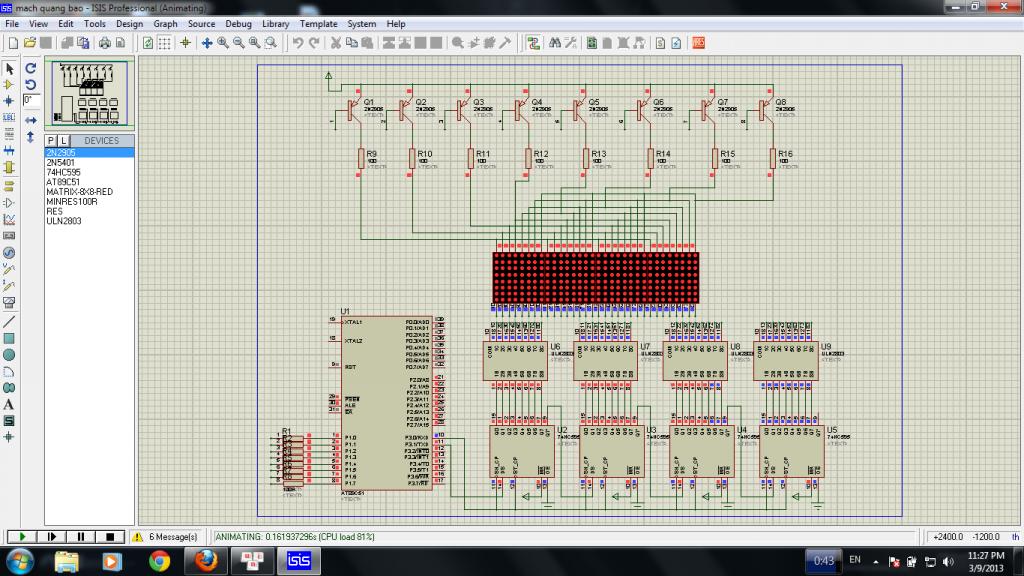Click the rotate clockwise icon

[31, 69]
